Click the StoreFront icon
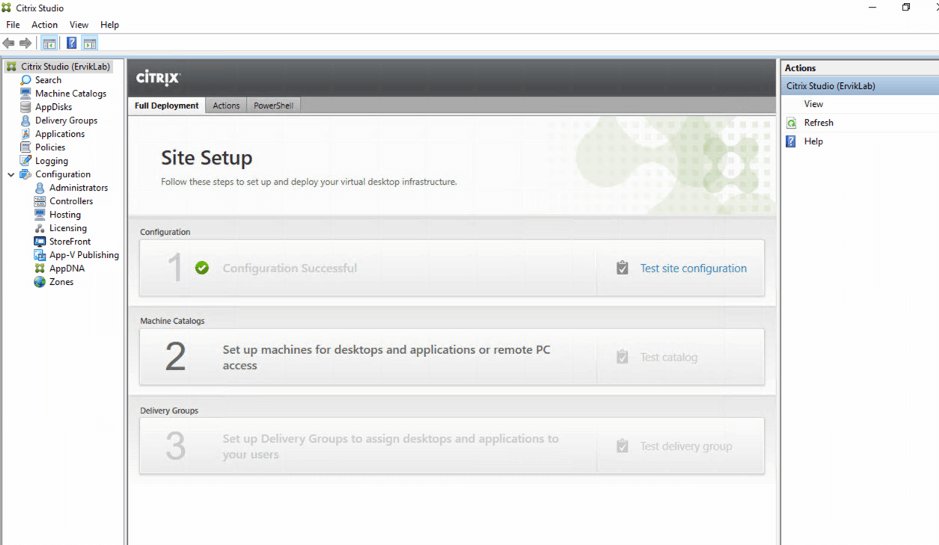The height and width of the screenshot is (545, 939). (x=40, y=241)
